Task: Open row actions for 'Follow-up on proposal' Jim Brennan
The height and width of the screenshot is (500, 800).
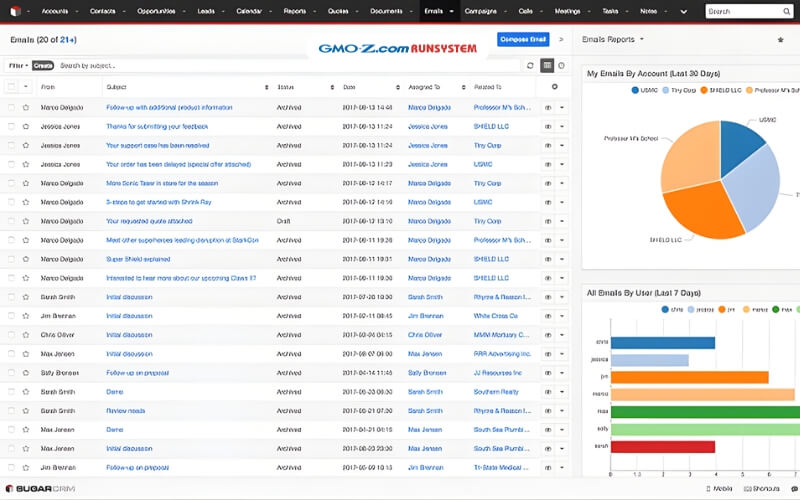Action: 562,468
